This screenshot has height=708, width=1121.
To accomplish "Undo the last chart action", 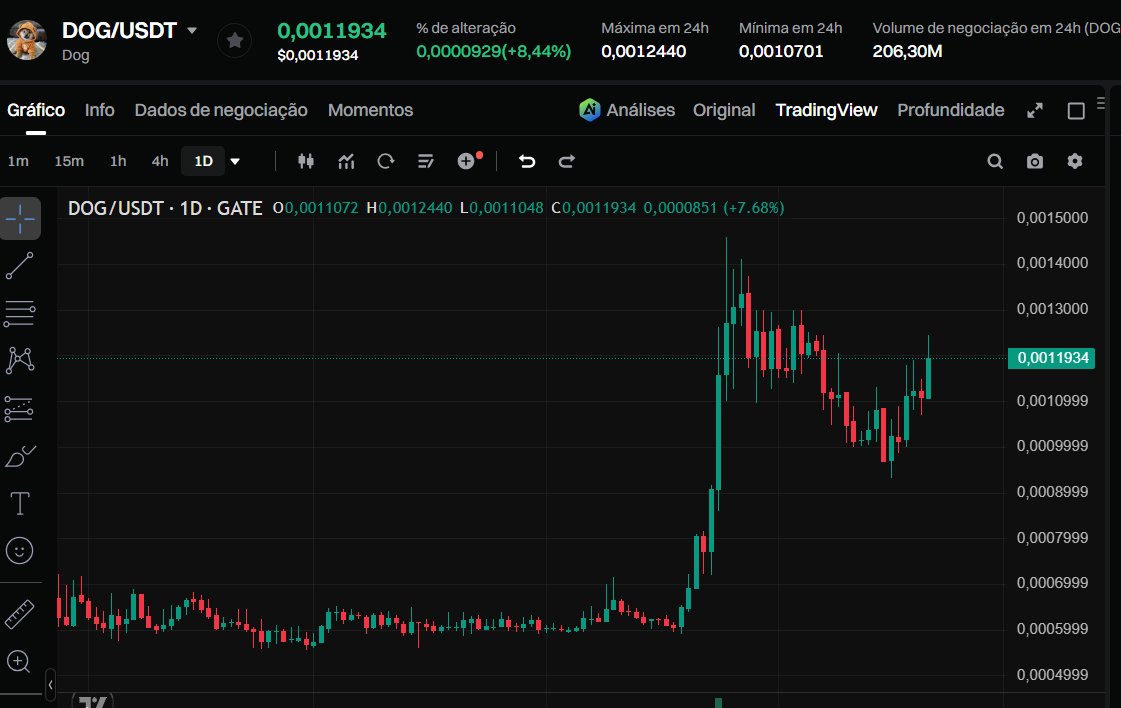I will click(x=527, y=162).
